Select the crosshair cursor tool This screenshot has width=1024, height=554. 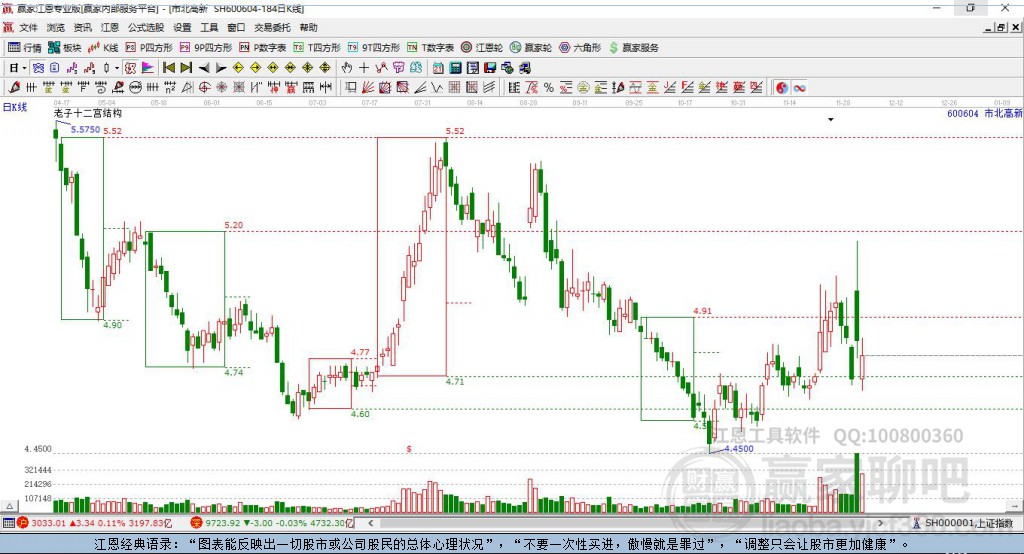tap(364, 67)
